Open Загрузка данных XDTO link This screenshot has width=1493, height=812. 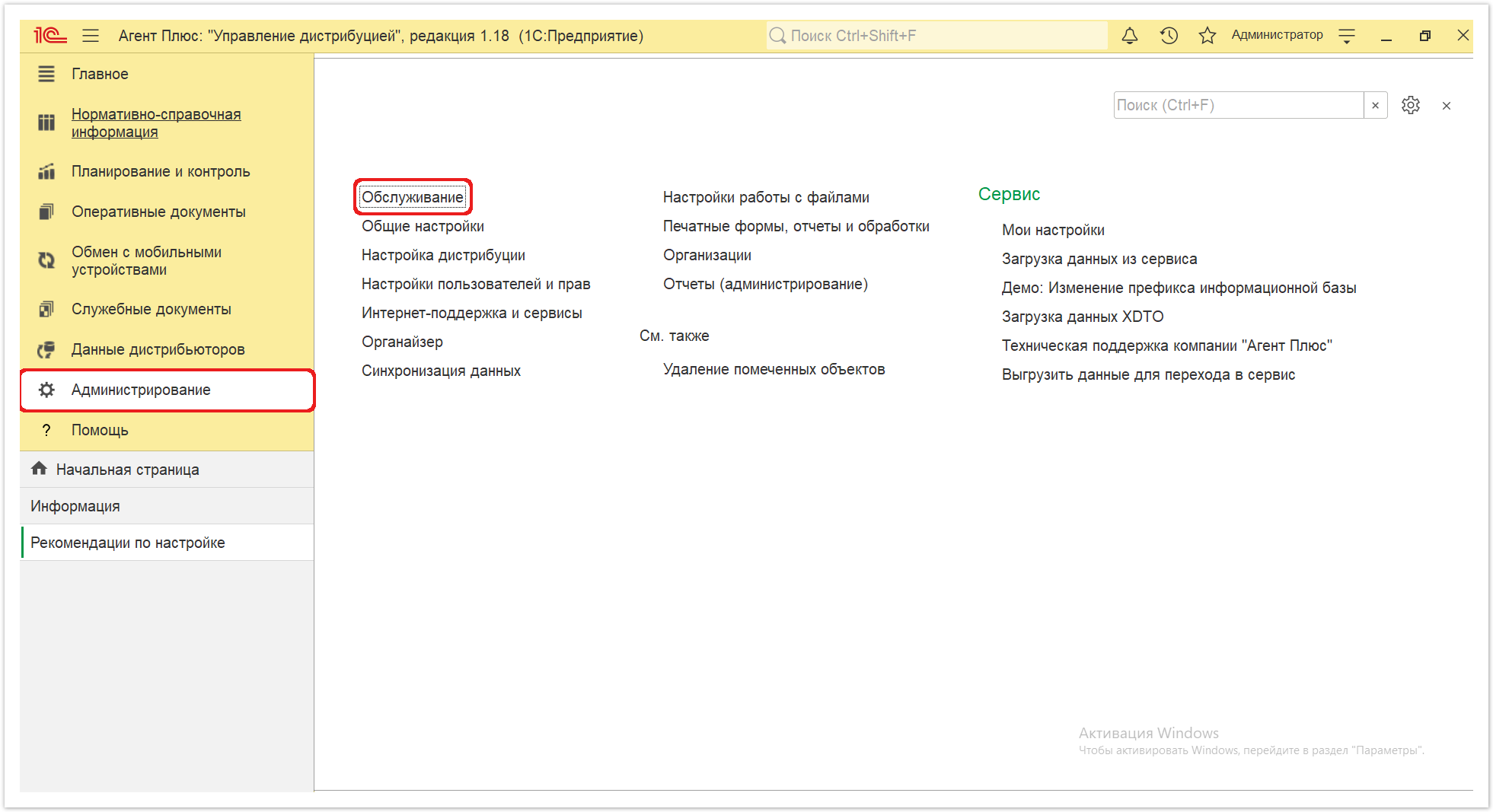point(1083,317)
